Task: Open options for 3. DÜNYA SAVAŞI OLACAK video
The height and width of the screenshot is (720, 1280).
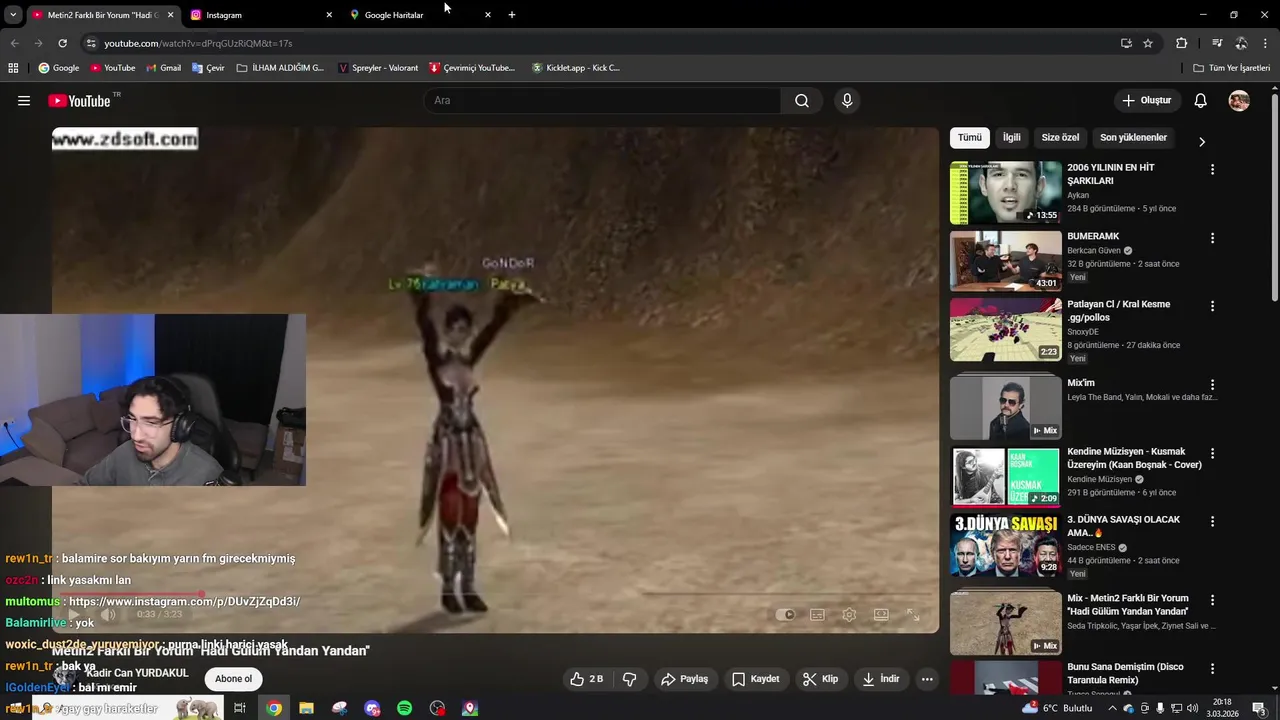Action: tap(1212, 521)
